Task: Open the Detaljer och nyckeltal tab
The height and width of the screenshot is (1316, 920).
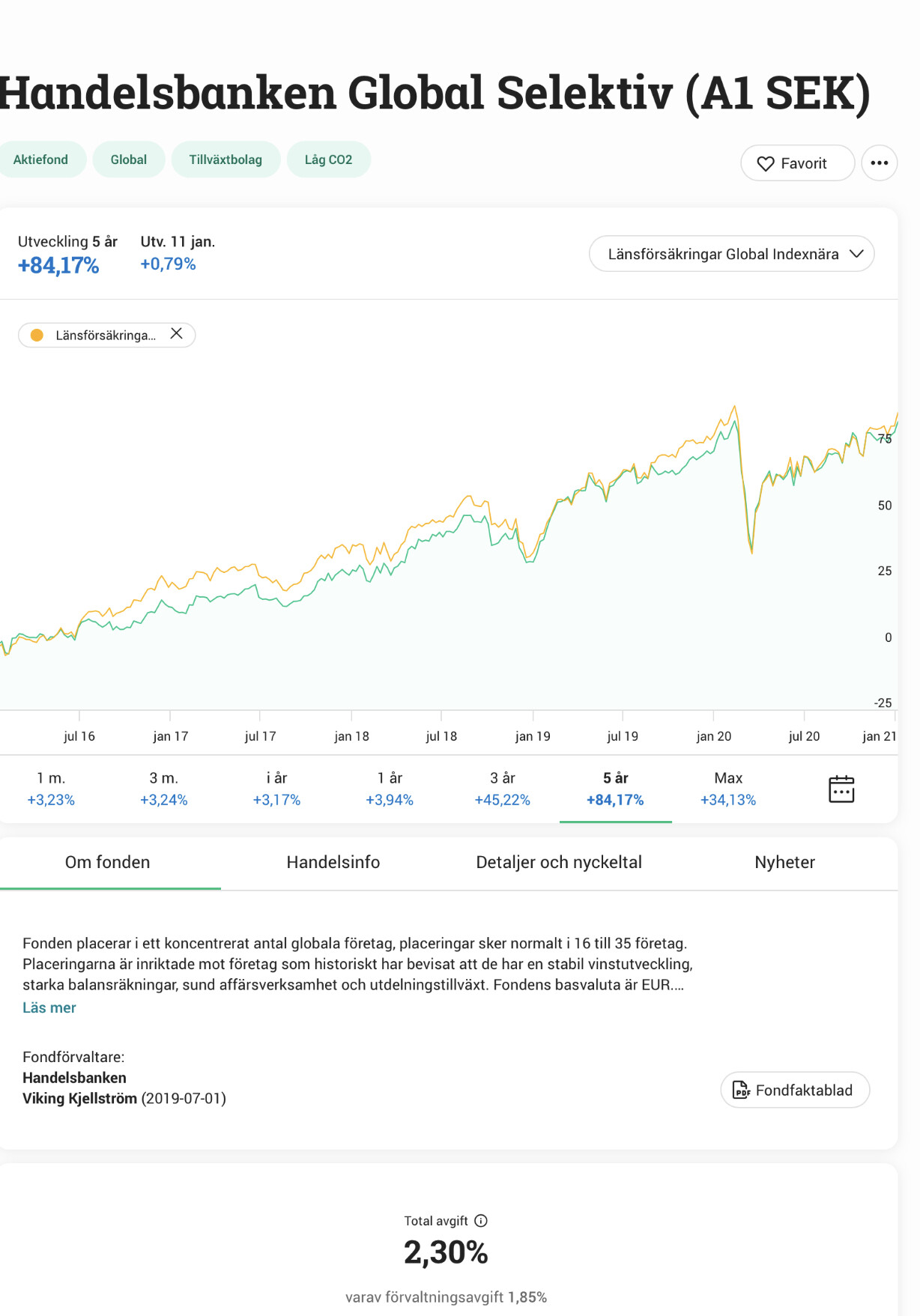Action: coord(559,862)
